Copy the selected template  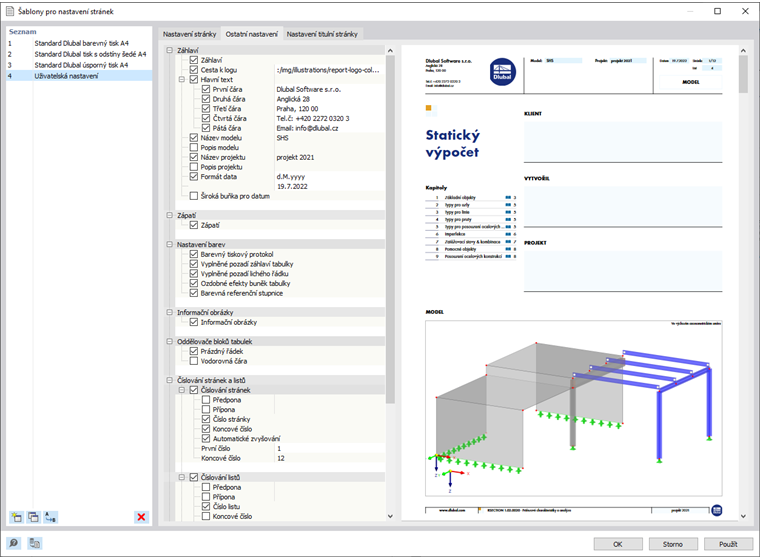point(33,517)
